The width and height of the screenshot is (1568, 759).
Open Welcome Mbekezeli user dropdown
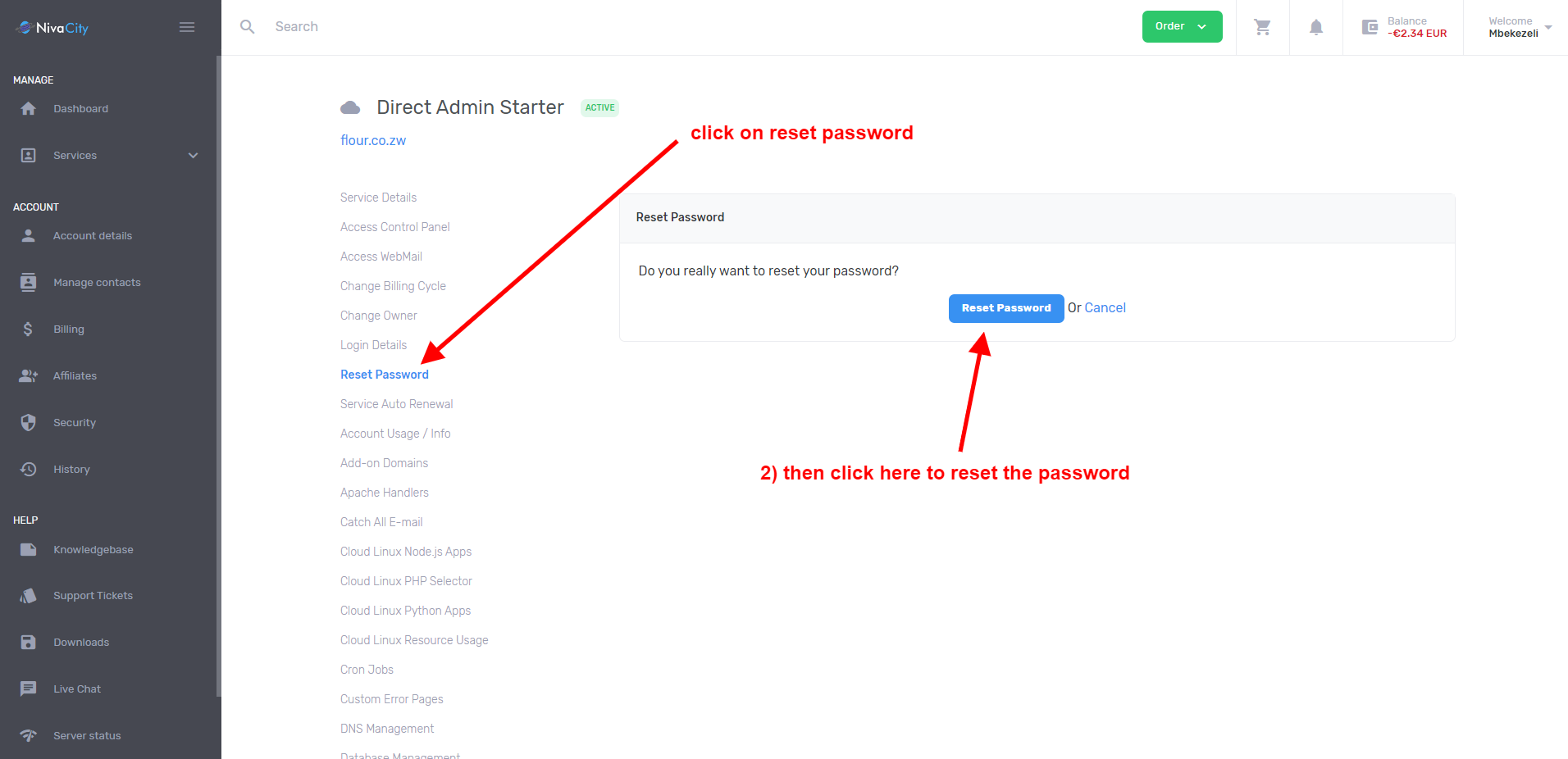[1520, 27]
